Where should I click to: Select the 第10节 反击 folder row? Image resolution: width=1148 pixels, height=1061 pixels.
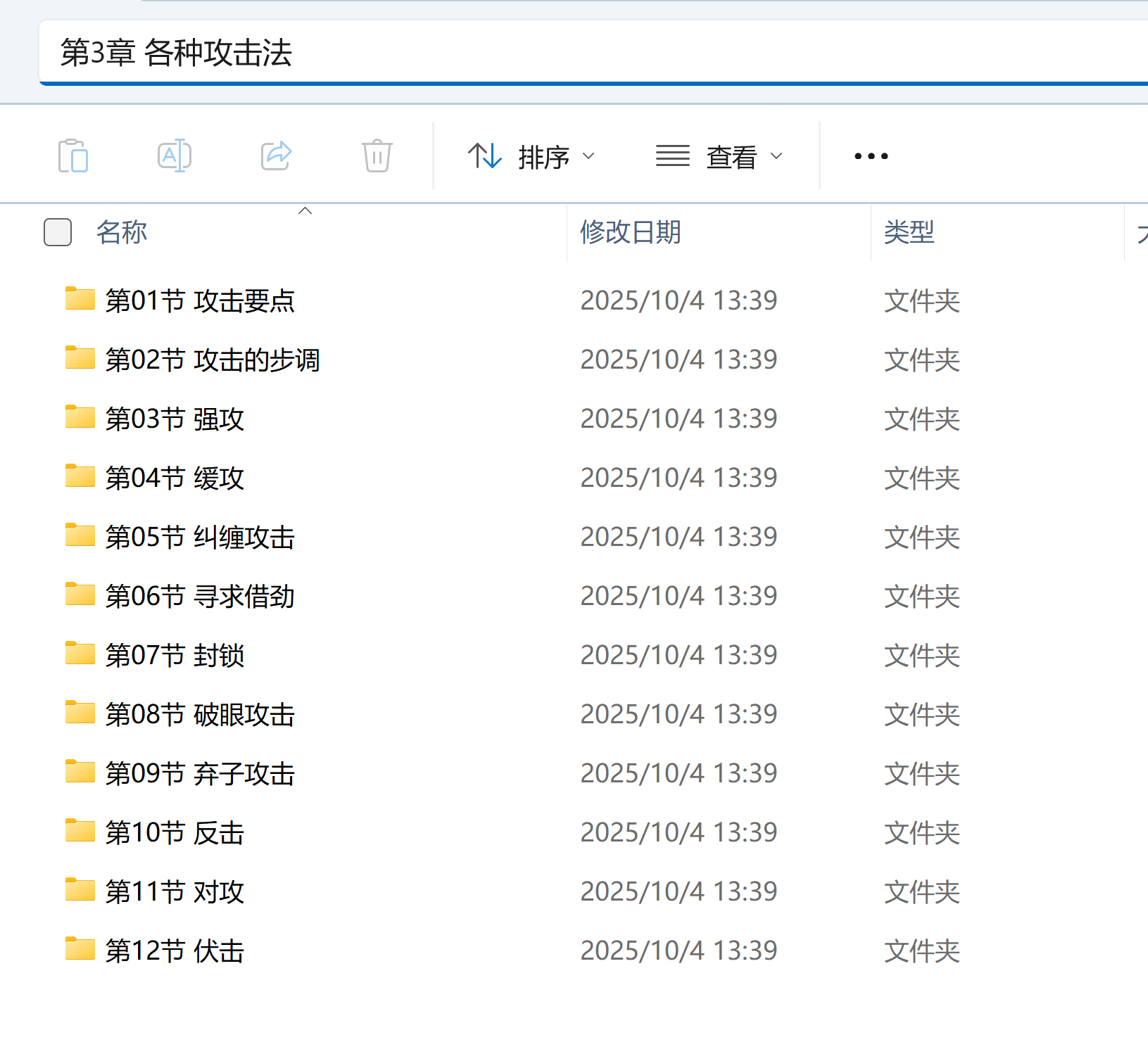tap(175, 833)
